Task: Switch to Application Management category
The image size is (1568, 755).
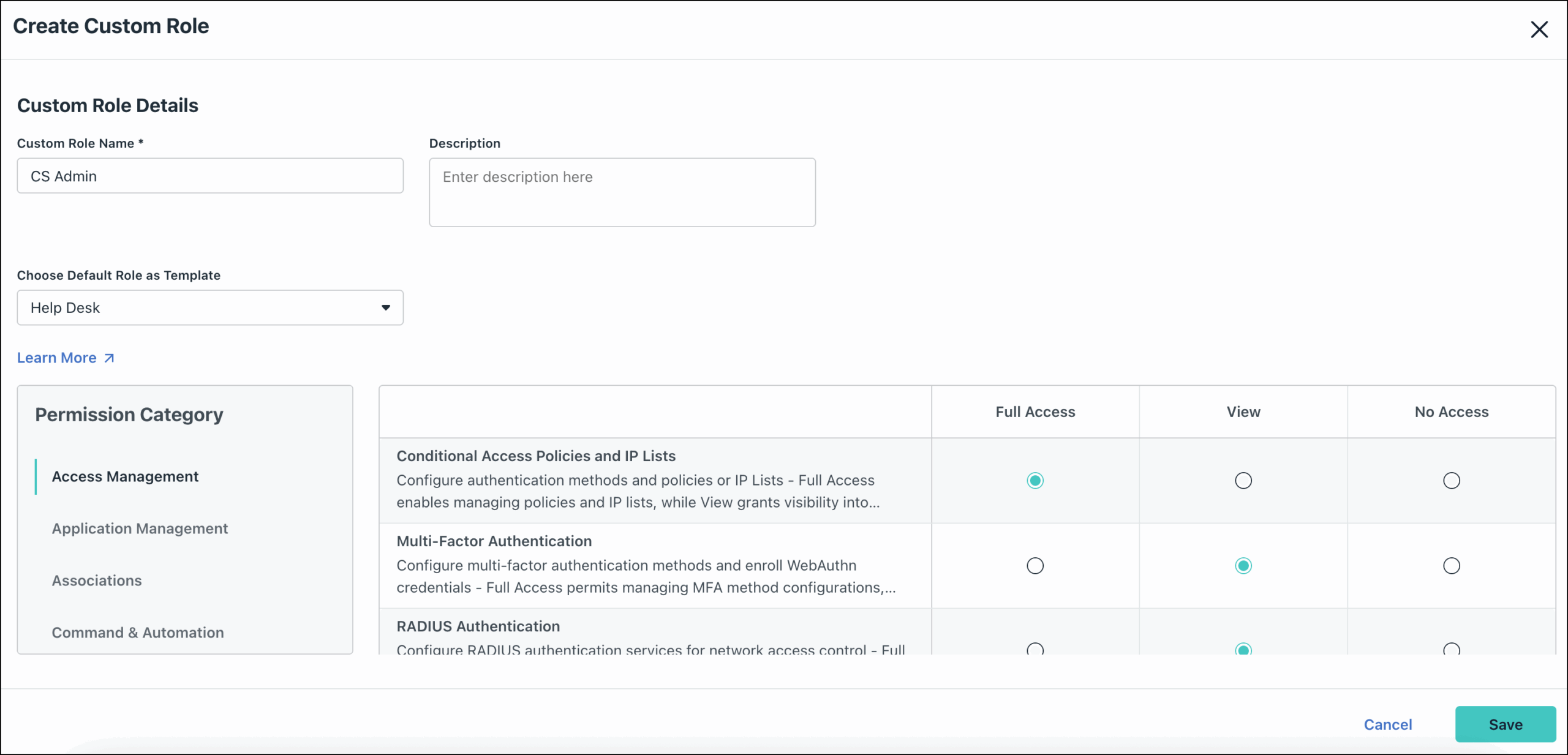Action: 139,528
